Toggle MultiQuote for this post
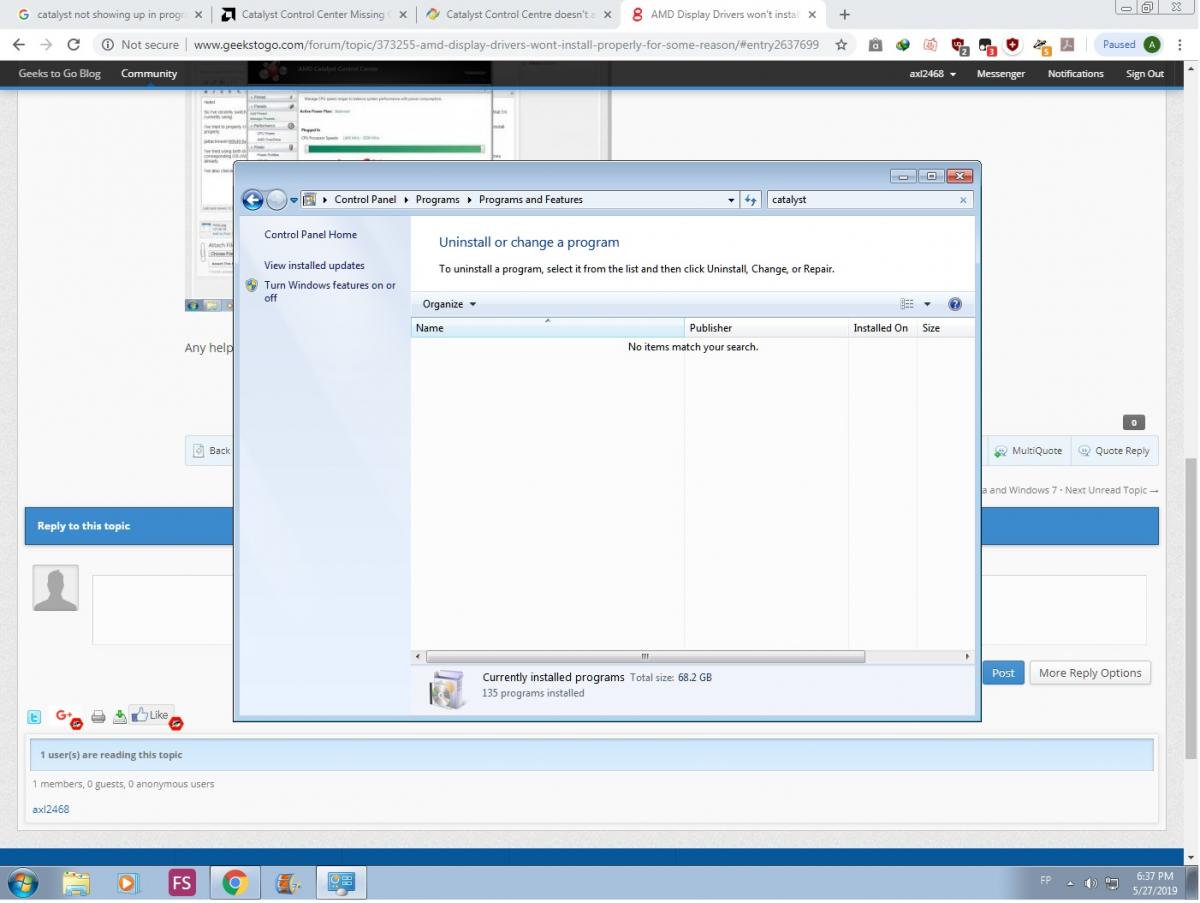 click(x=1028, y=451)
